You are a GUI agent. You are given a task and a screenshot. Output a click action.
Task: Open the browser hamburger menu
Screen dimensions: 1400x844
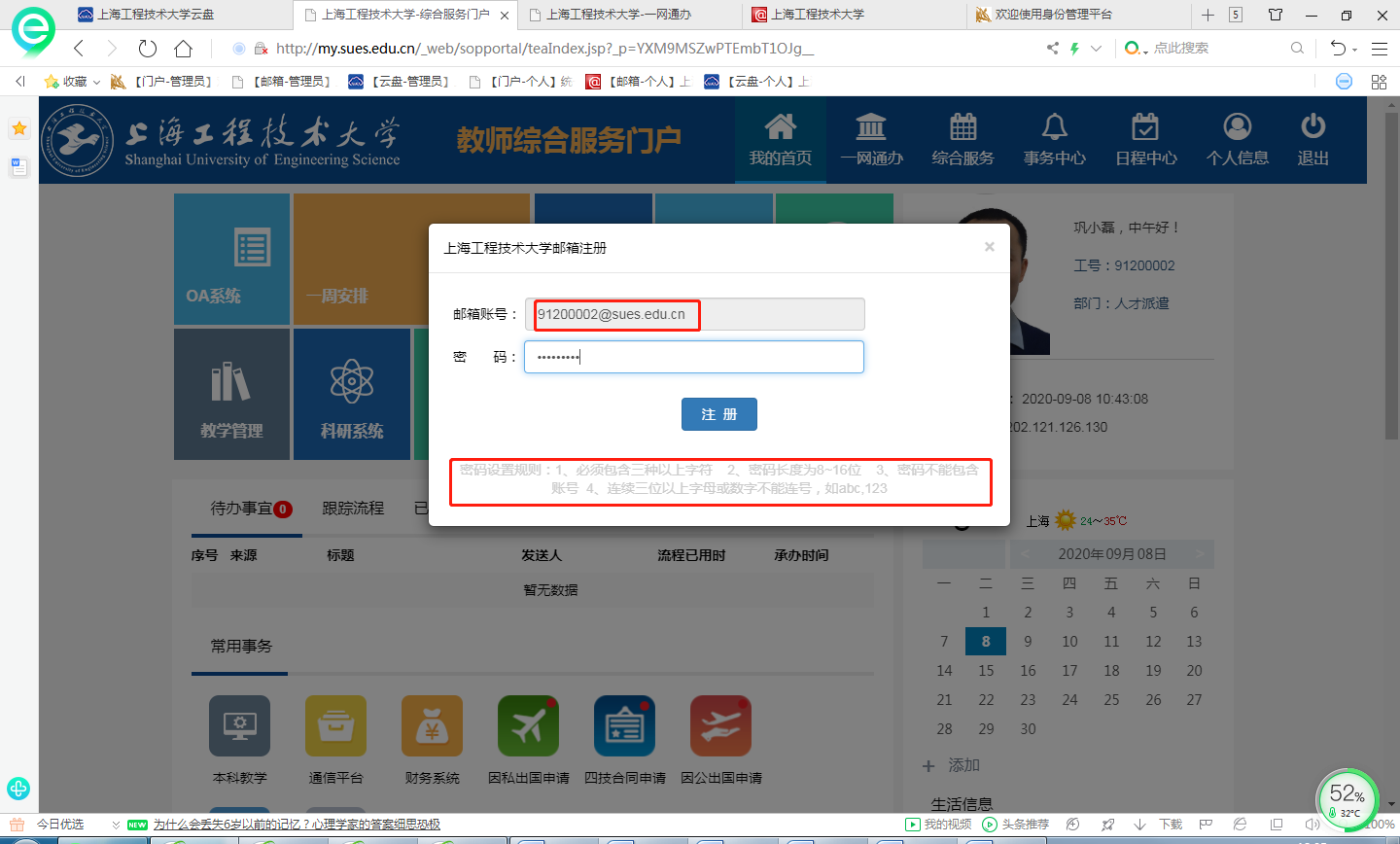(x=1380, y=49)
